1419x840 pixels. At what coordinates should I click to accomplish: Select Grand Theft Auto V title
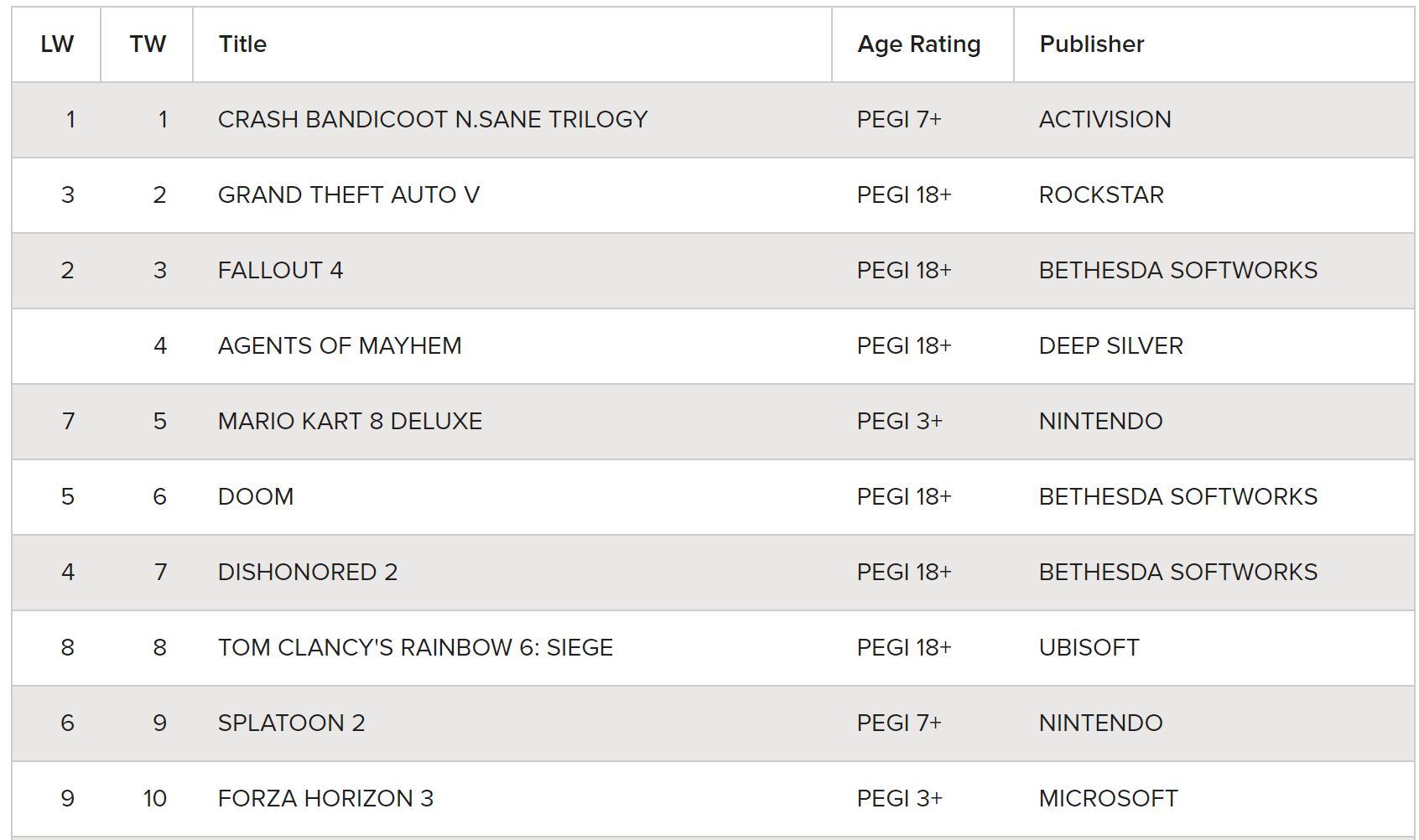pyautogui.click(x=349, y=195)
